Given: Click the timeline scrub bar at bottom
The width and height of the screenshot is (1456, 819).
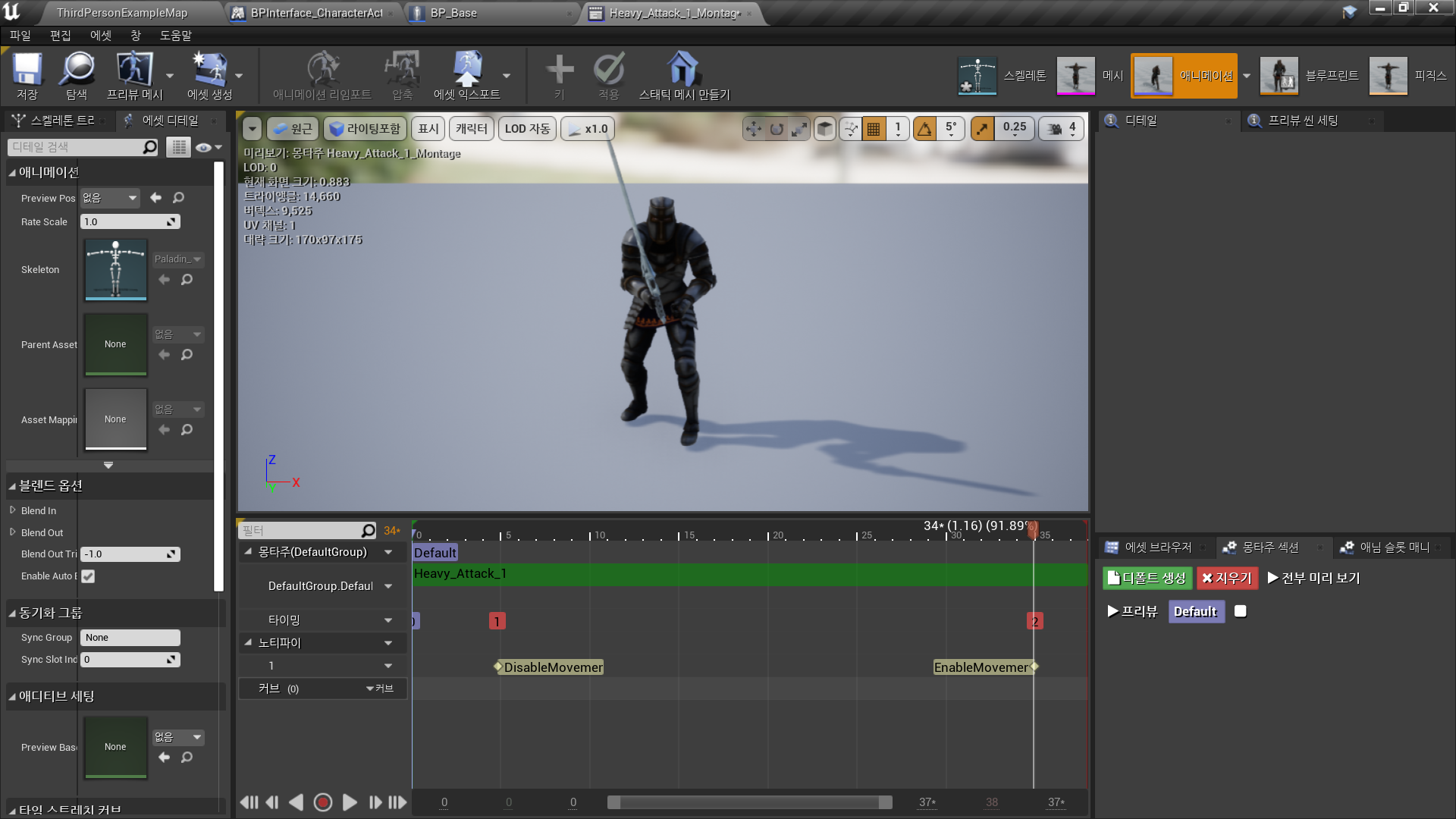Looking at the screenshot, I should click(749, 802).
